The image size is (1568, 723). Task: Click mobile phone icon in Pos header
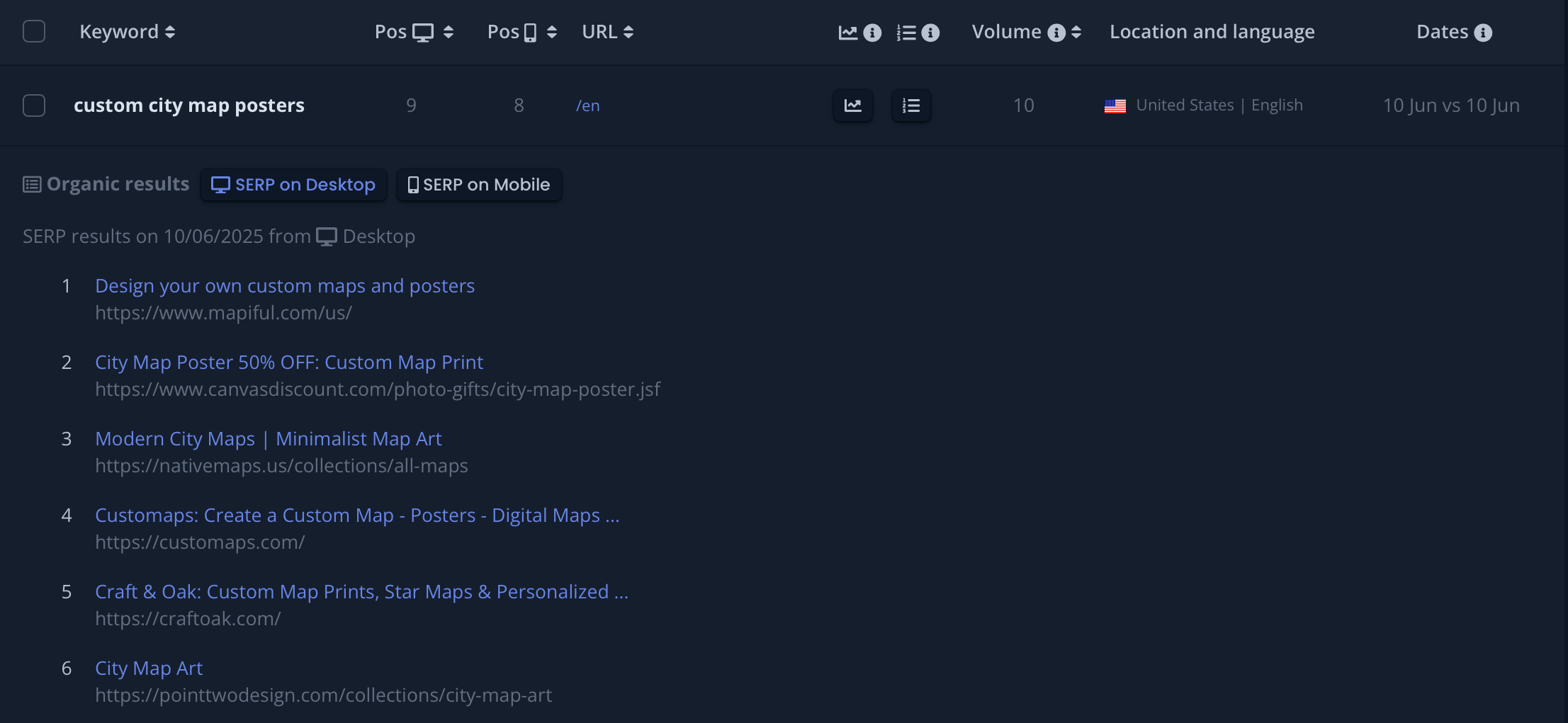[x=530, y=33]
